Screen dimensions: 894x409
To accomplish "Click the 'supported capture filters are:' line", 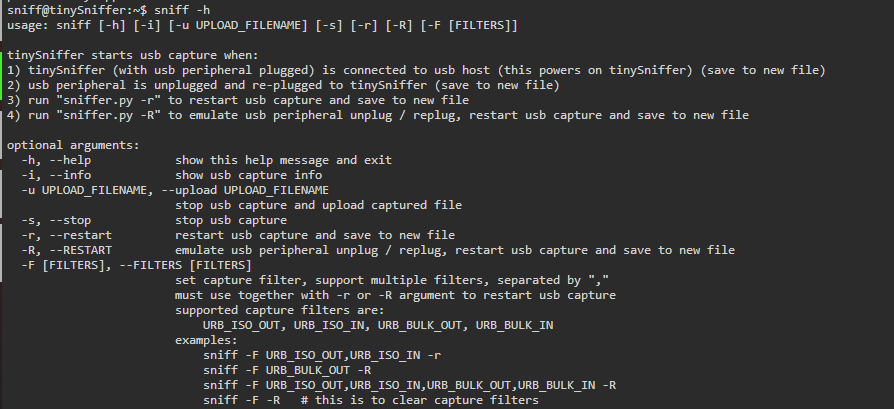I will (280, 310).
